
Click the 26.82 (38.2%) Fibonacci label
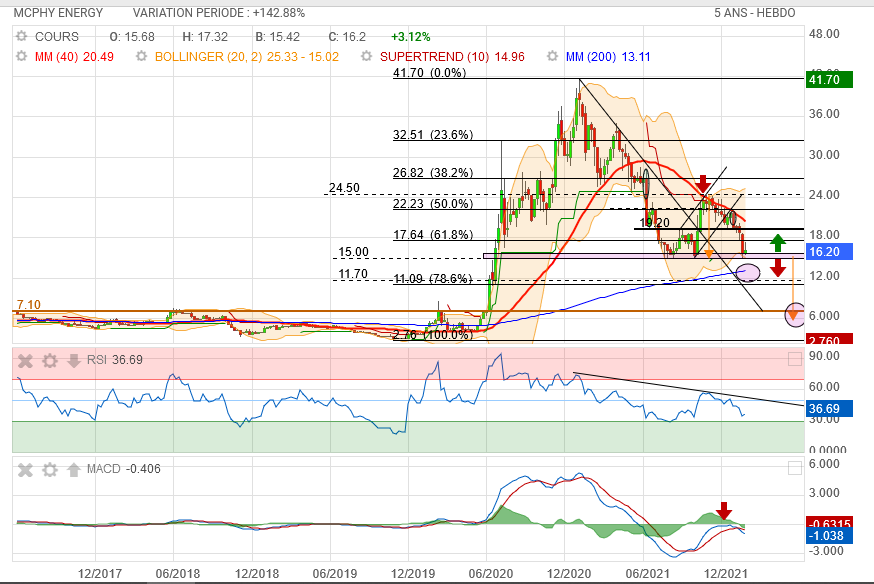pos(433,173)
